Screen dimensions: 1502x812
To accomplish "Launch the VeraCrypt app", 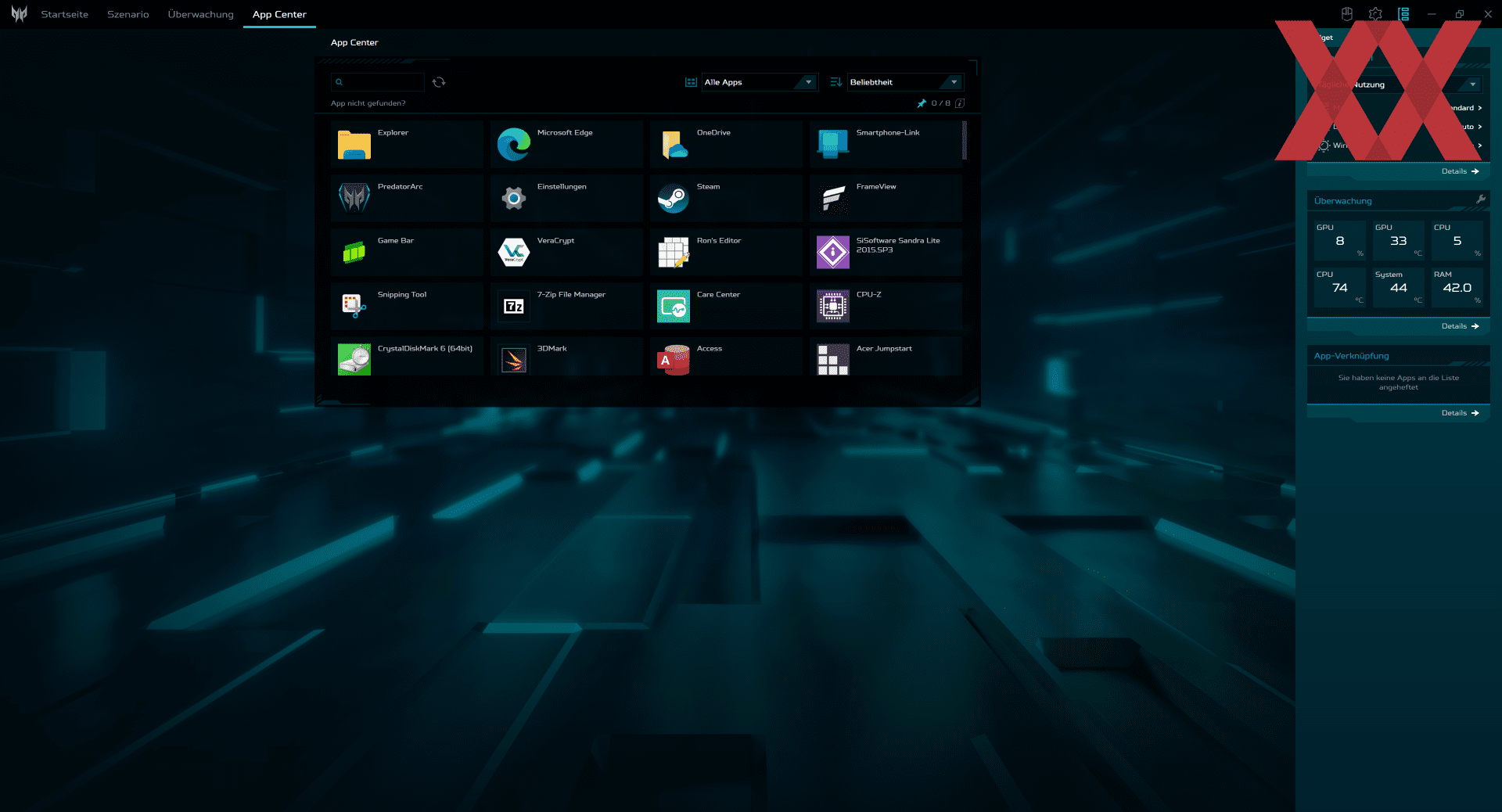I will (x=566, y=253).
